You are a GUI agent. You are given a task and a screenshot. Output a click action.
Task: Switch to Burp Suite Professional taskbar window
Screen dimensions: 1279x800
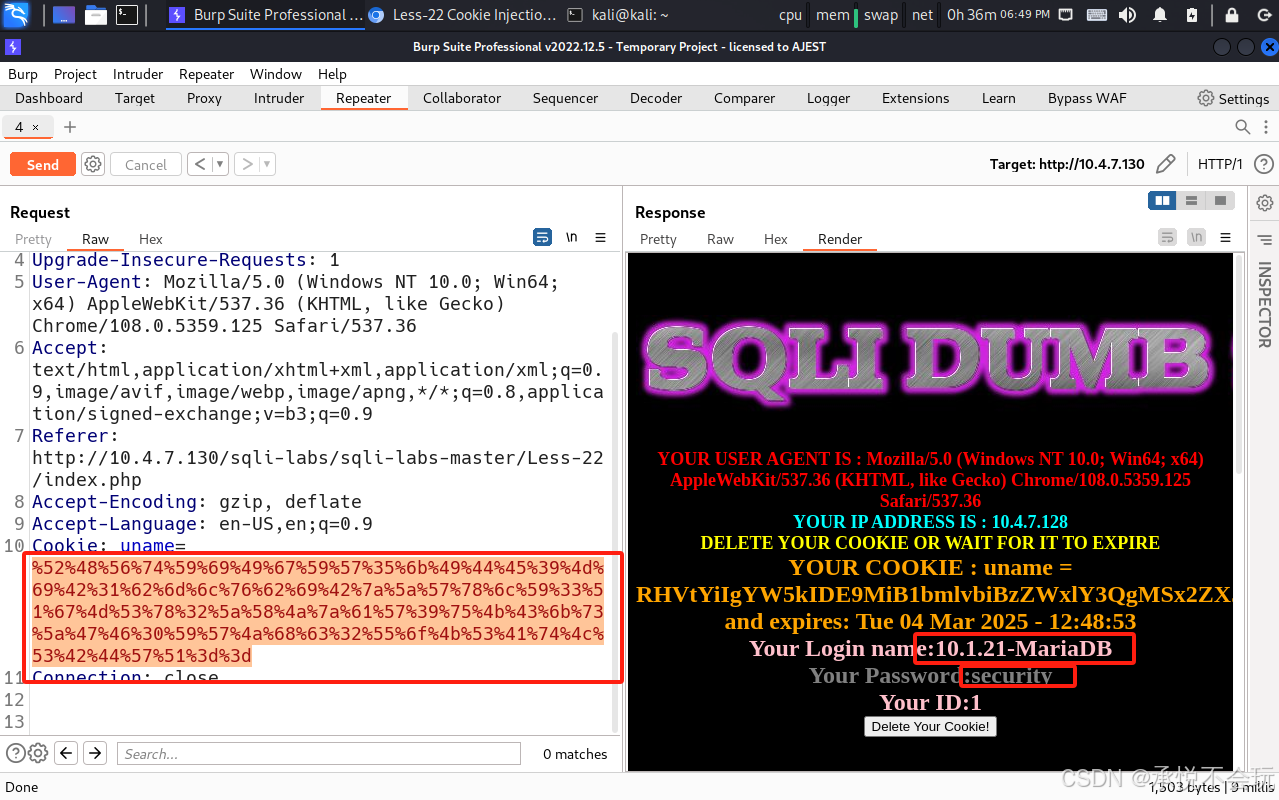265,15
